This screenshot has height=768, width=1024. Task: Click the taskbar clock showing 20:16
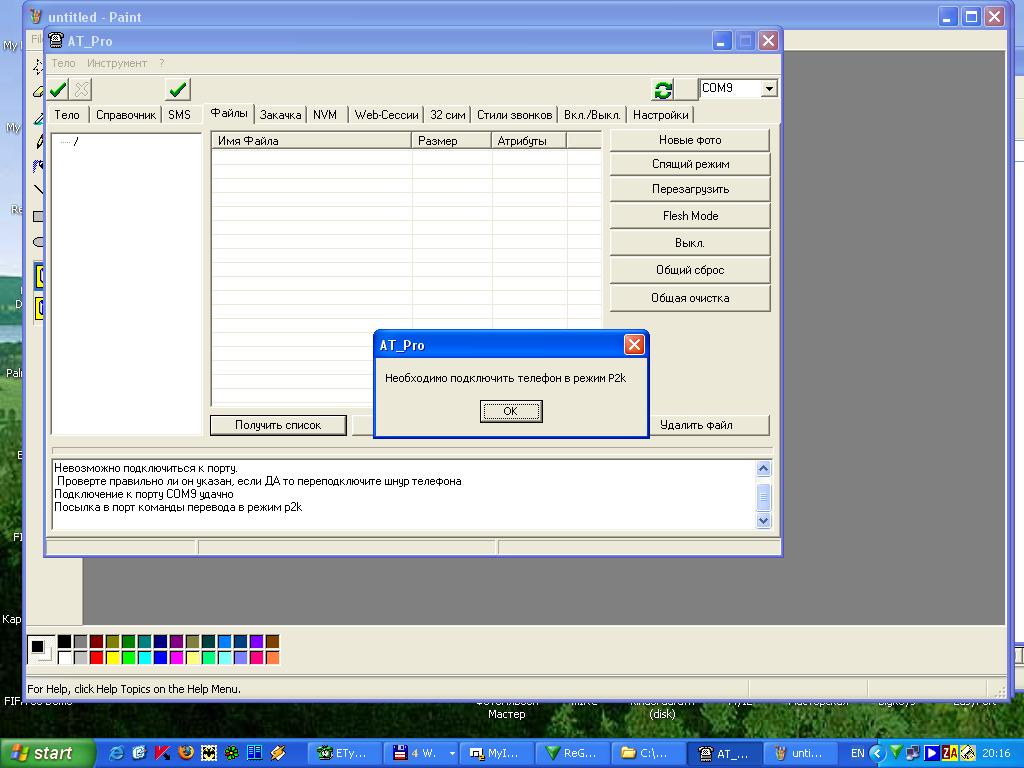(x=996, y=753)
